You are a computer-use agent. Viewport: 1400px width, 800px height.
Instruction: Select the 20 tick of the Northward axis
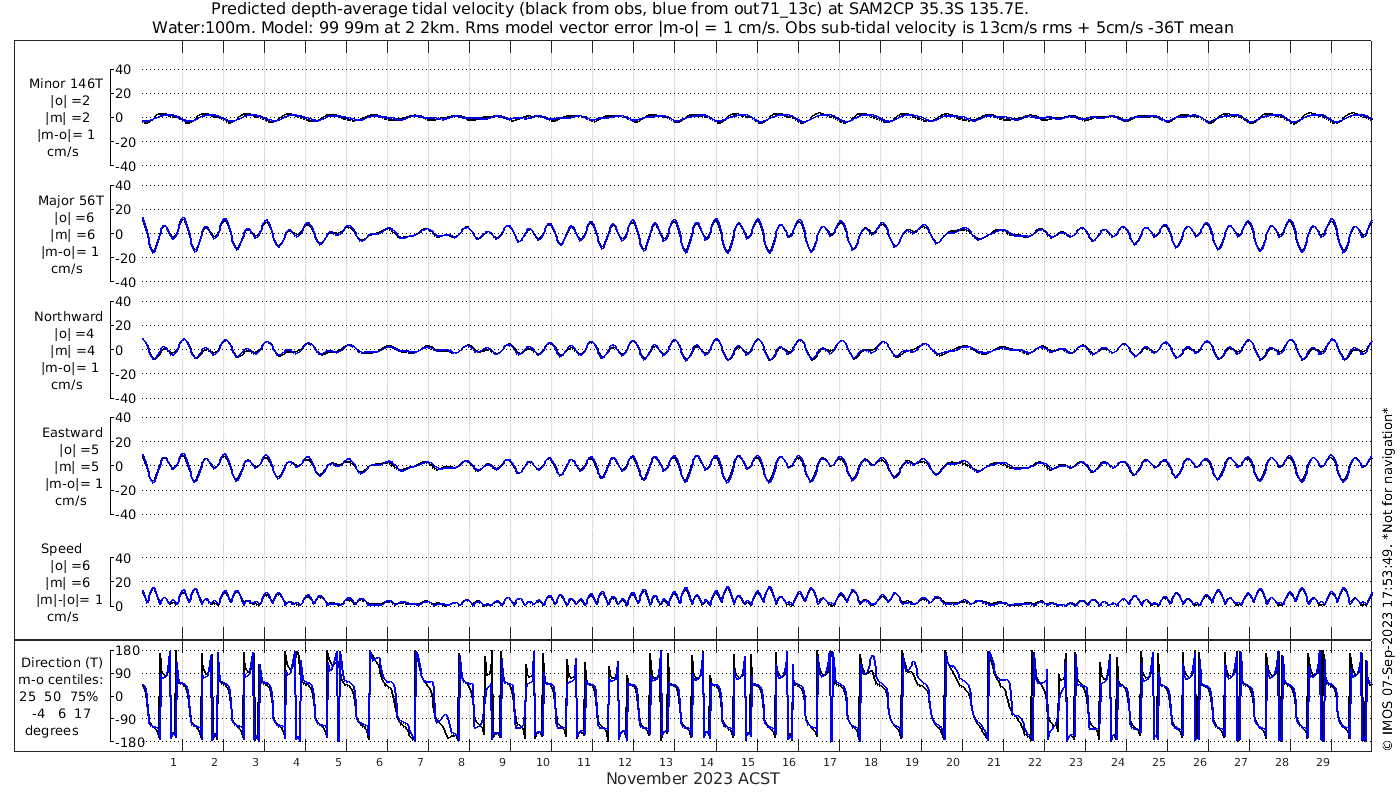coord(124,325)
